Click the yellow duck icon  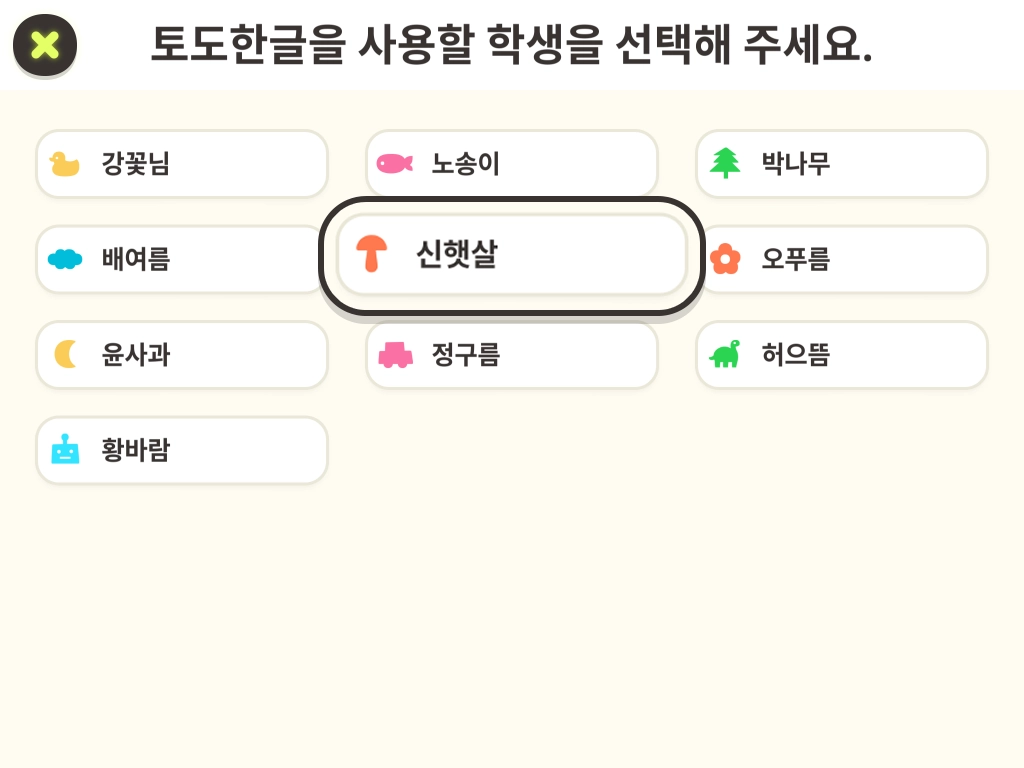(65, 164)
